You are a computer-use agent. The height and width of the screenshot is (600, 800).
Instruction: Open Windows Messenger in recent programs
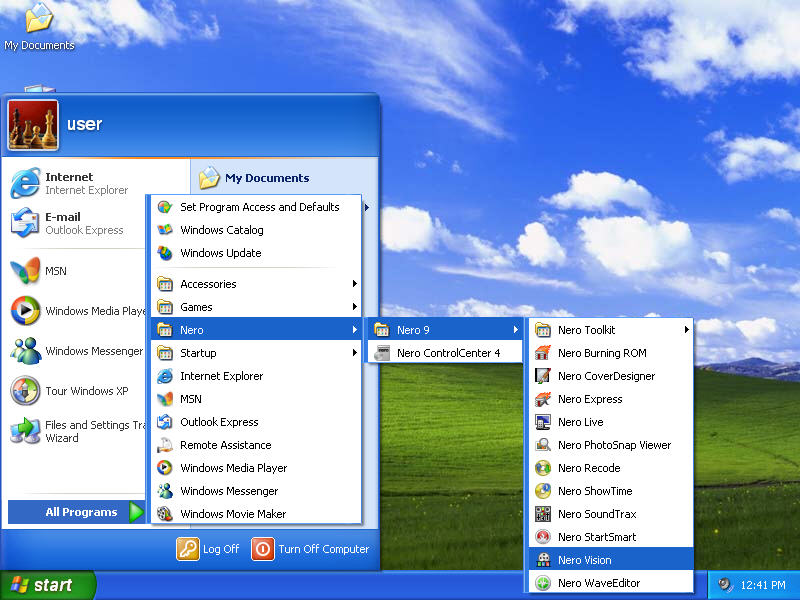coord(77,351)
